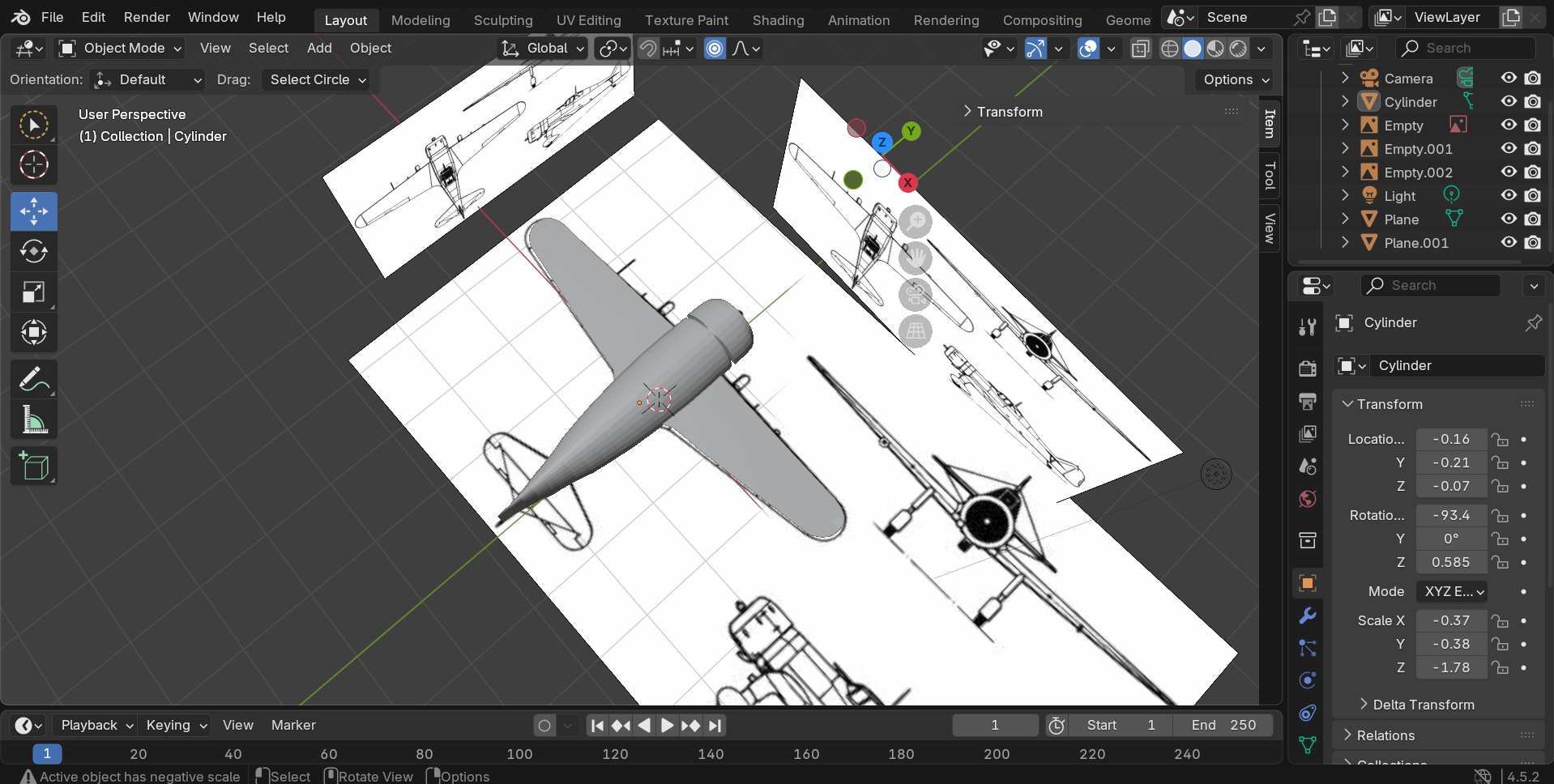
Task: Toggle viewport visibility of Empty.001
Action: pyautogui.click(x=1509, y=148)
